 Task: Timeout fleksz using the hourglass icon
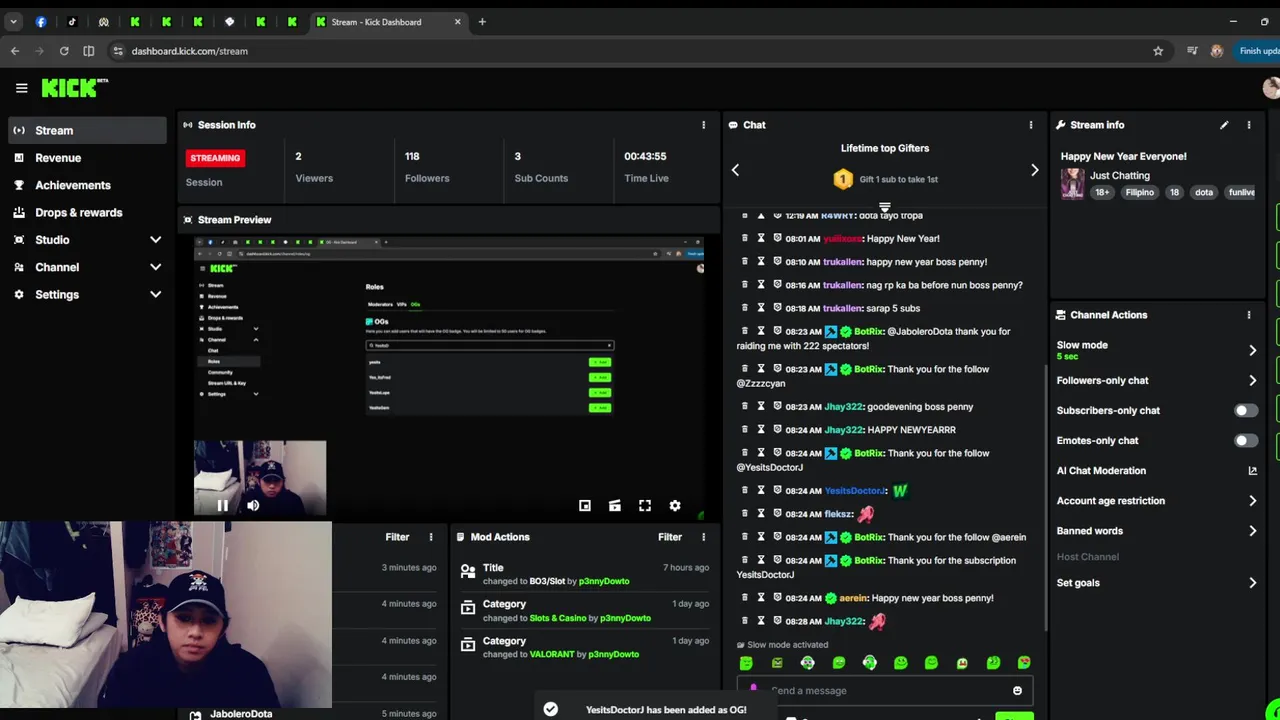tap(761, 514)
